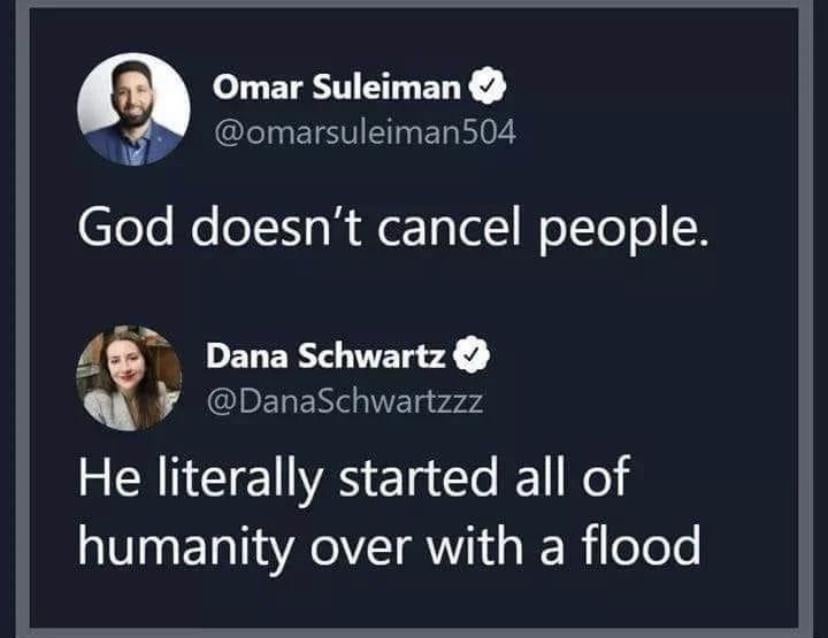The height and width of the screenshot is (638, 828).
Task: Open the Dana Schwartz display name
Action: (x=326, y=356)
